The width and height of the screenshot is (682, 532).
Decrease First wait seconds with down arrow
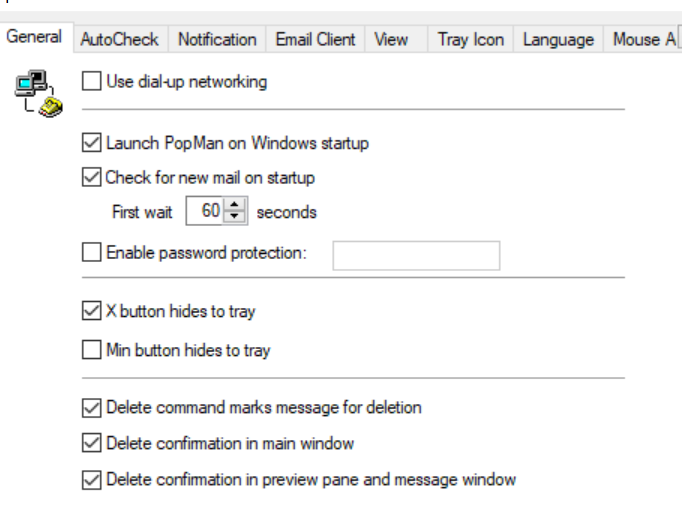235,217
